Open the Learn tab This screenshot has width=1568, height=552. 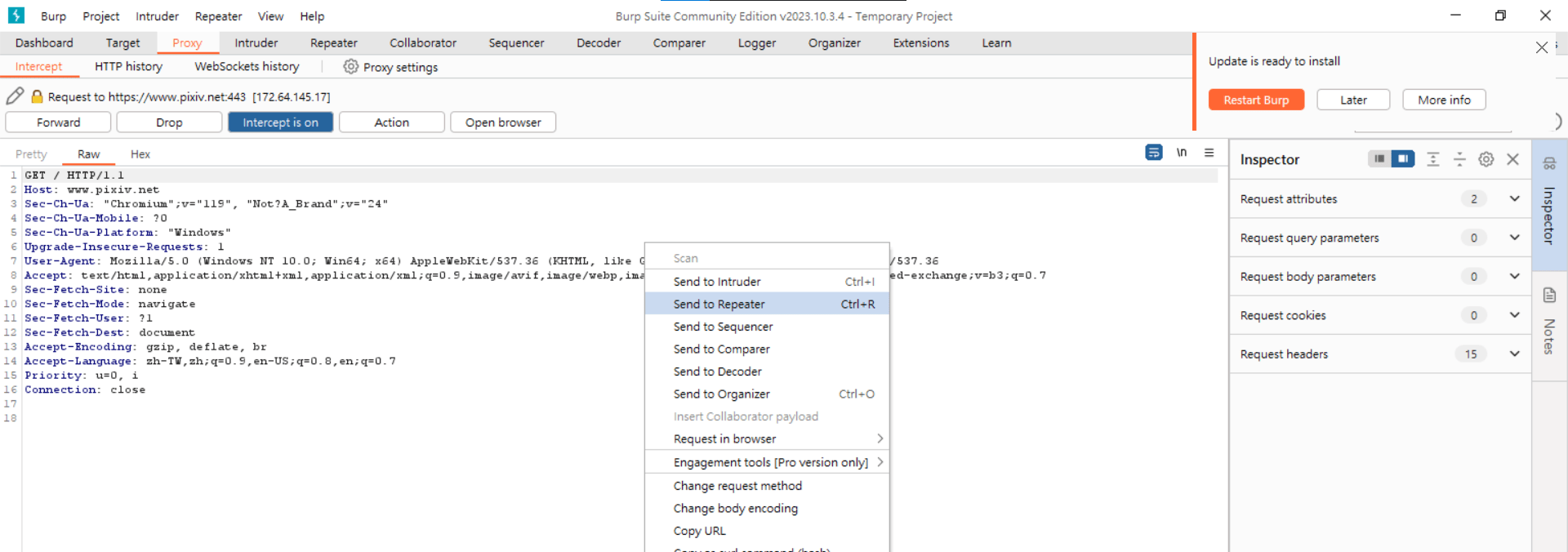[996, 43]
